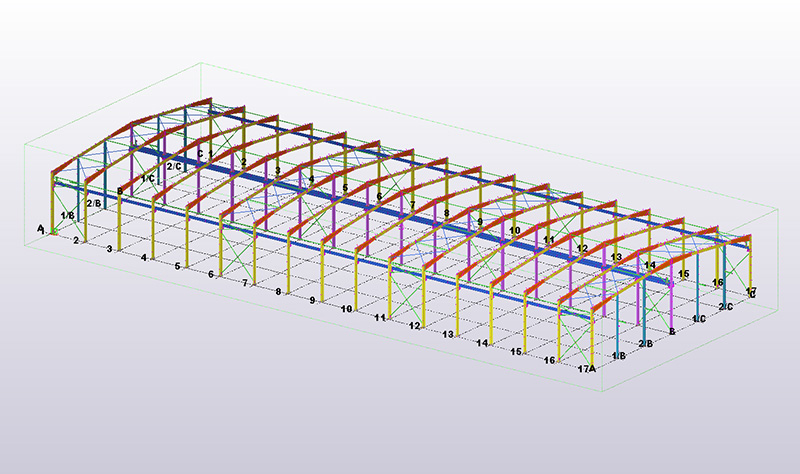Click far-side grid label 8 on axis C
The image size is (800, 474).
coord(446,213)
